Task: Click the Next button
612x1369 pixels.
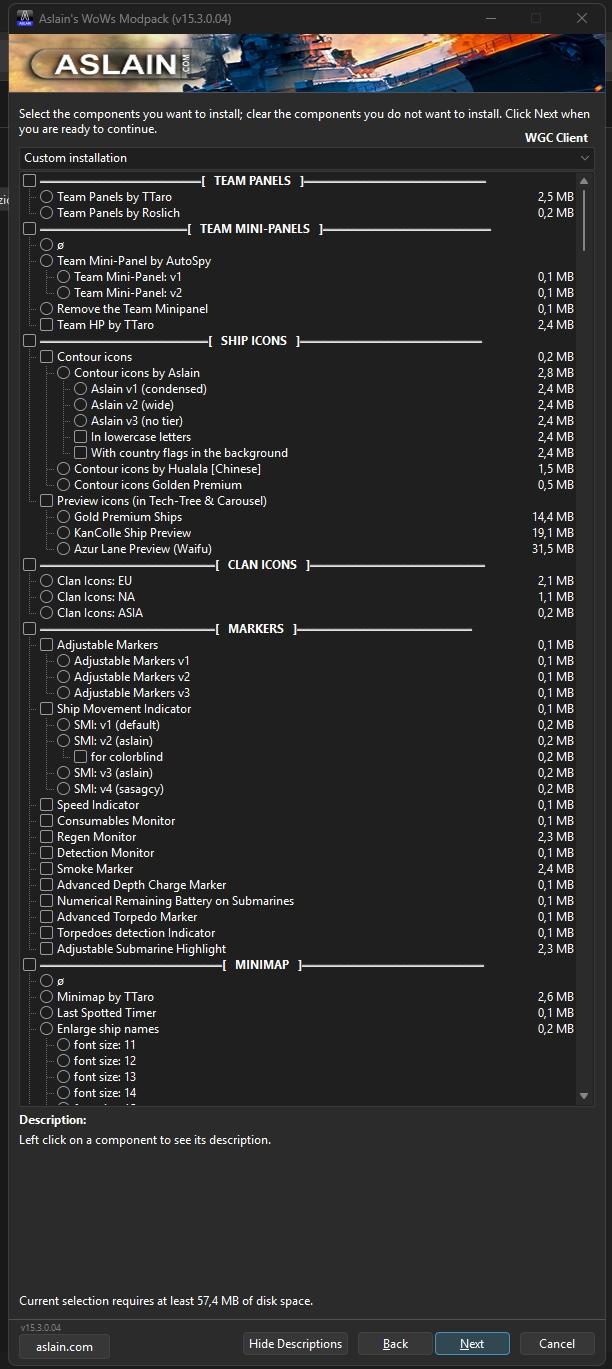Action: point(472,1344)
